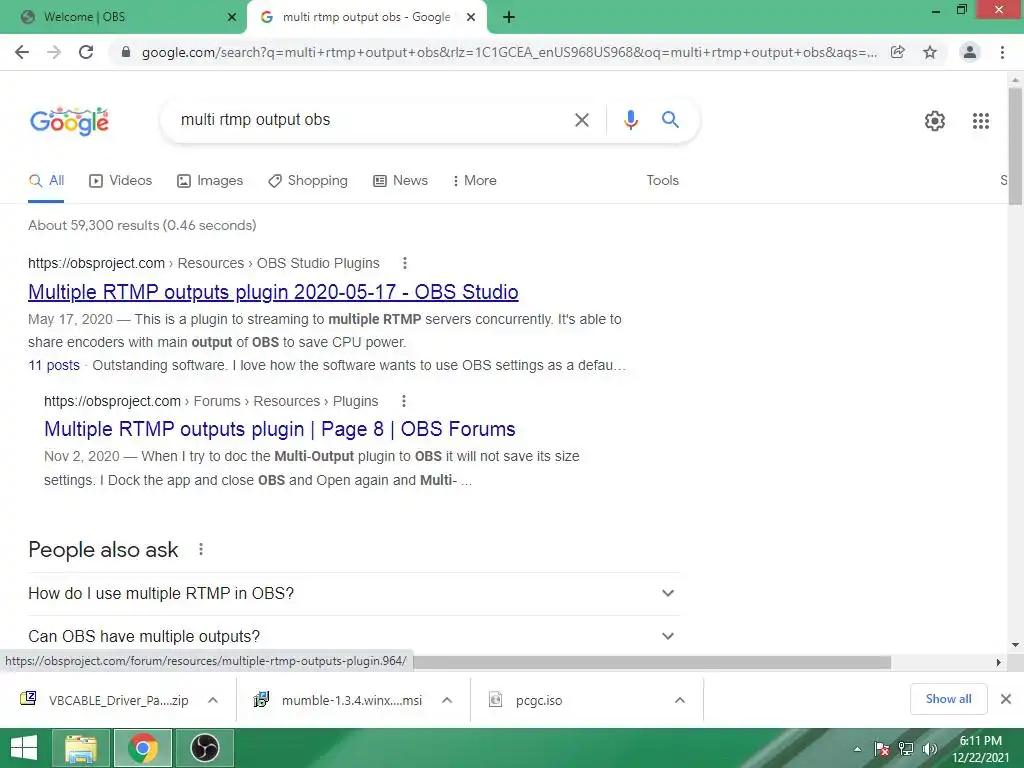Click the Google holiday logo
This screenshot has width=1024, height=768.
click(69, 121)
